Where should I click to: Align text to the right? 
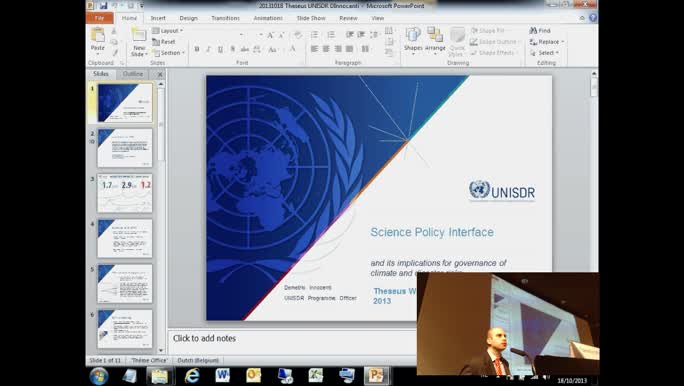click(x=338, y=49)
